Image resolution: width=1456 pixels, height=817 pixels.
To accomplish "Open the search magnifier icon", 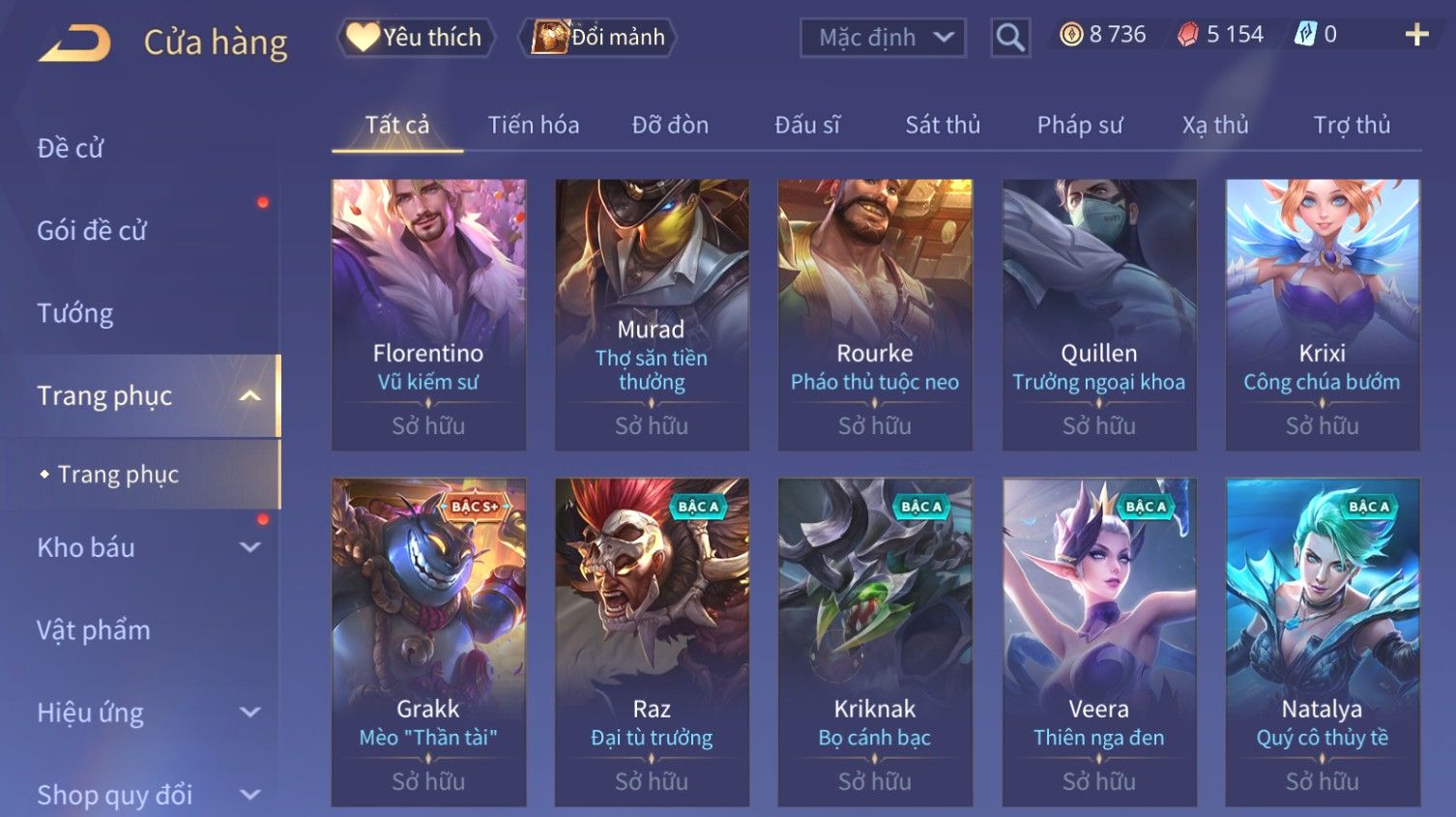I will (1010, 38).
